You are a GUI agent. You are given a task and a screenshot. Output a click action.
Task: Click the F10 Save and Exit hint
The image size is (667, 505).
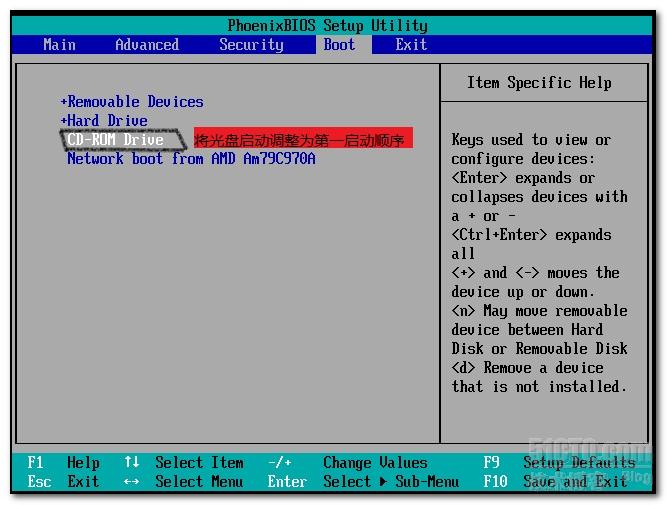pos(555,482)
